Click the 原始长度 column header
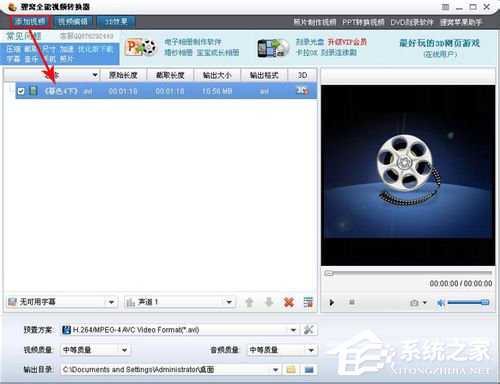The image size is (500, 384). click(x=123, y=75)
